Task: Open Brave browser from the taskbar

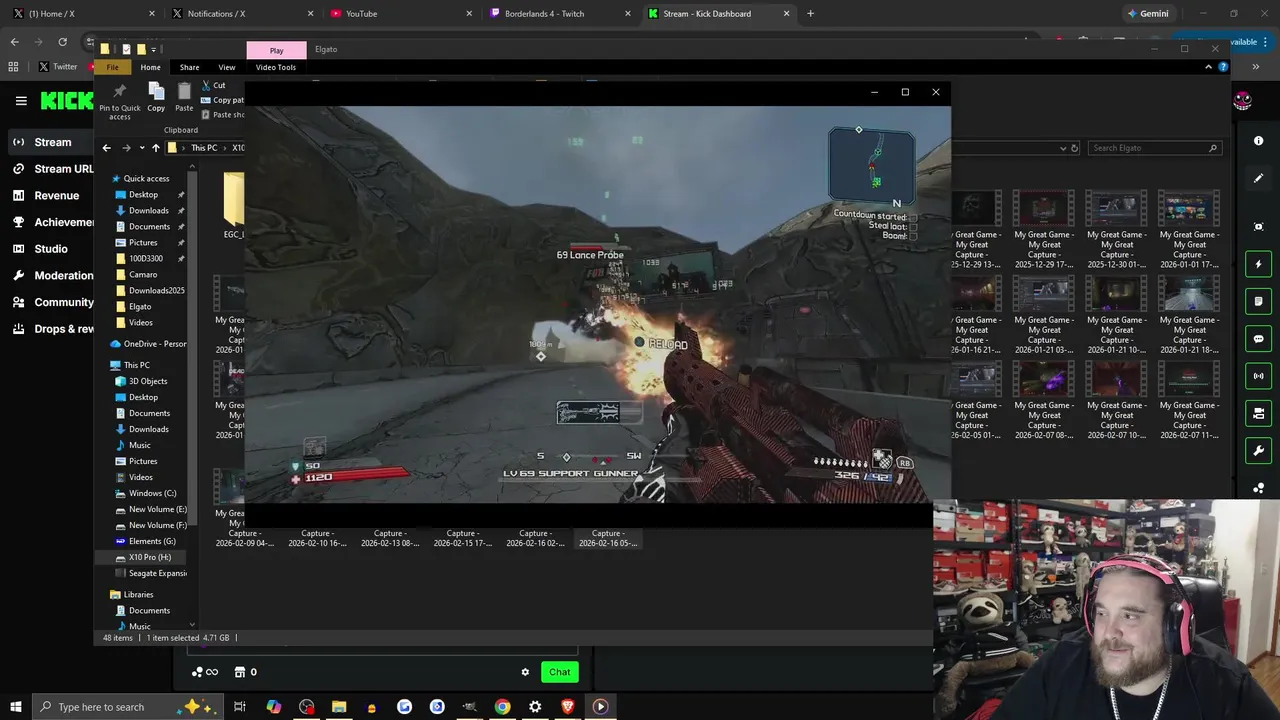Action: coord(568,707)
